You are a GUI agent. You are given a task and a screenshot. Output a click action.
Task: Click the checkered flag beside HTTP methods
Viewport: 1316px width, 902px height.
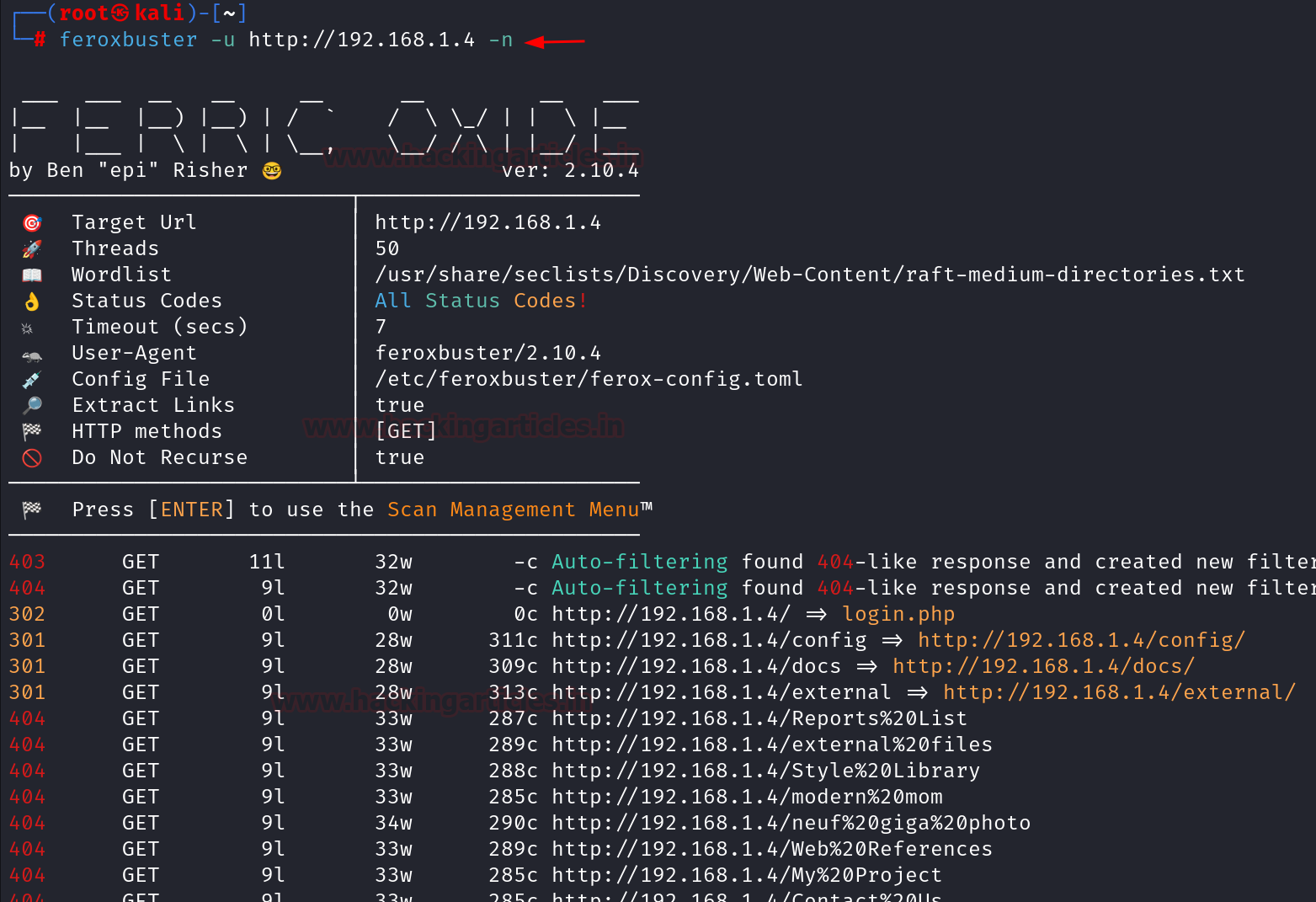(32, 432)
